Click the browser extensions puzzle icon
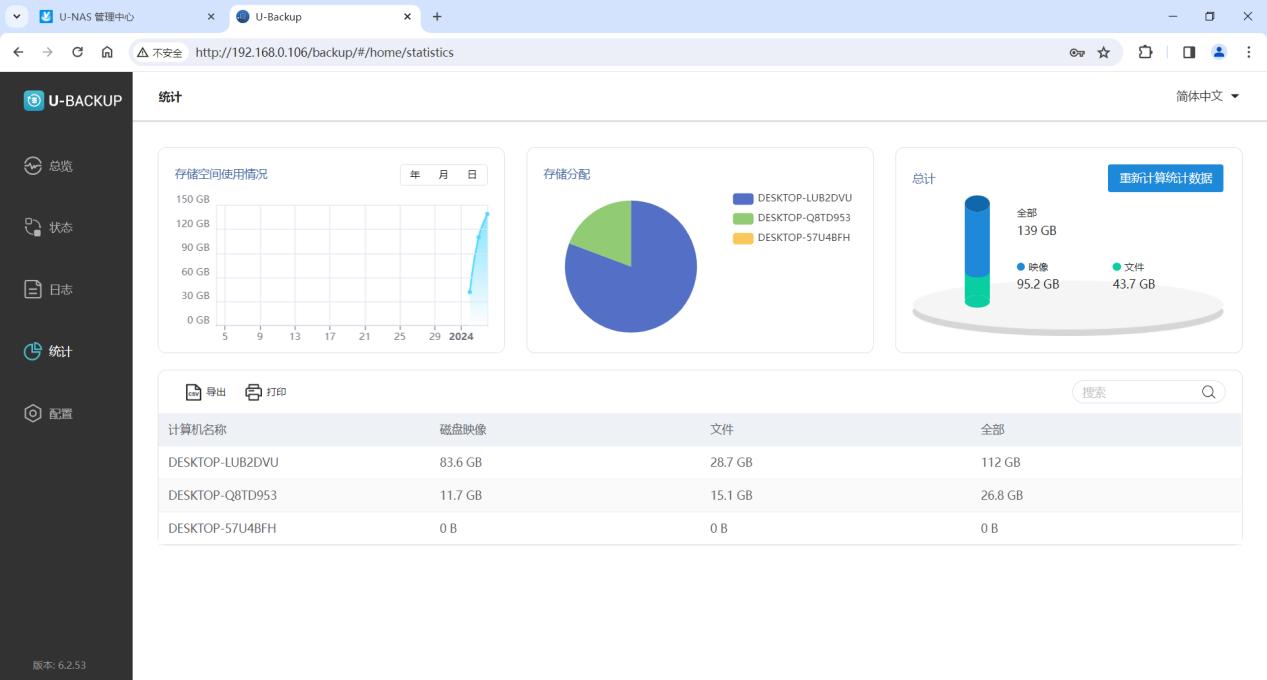The height and width of the screenshot is (680, 1267). click(1146, 52)
